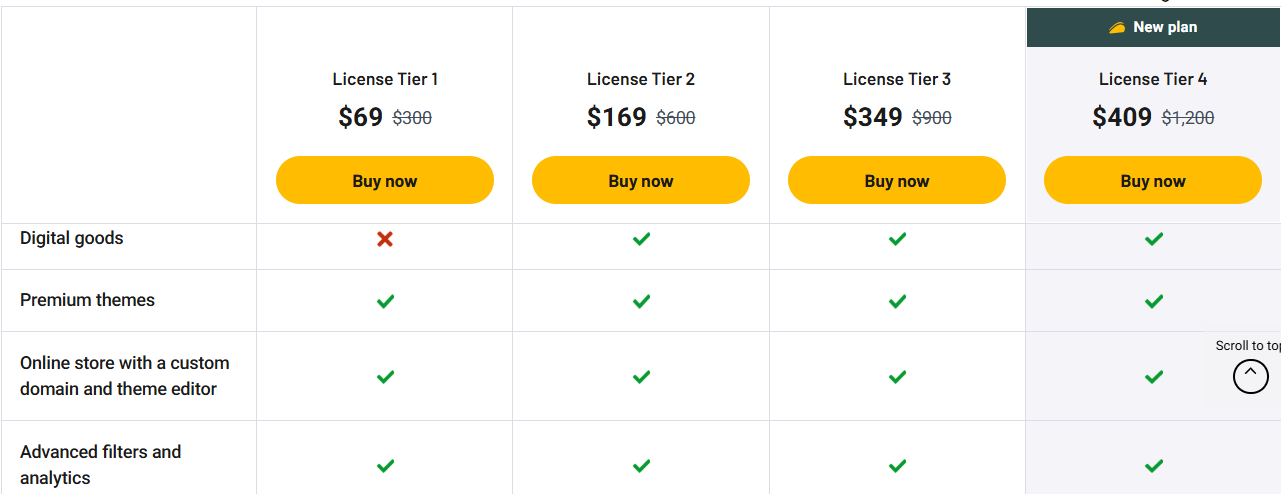The height and width of the screenshot is (494, 1281).
Task: Click custom domain checkmark for License Tier 2
Action: (x=641, y=377)
